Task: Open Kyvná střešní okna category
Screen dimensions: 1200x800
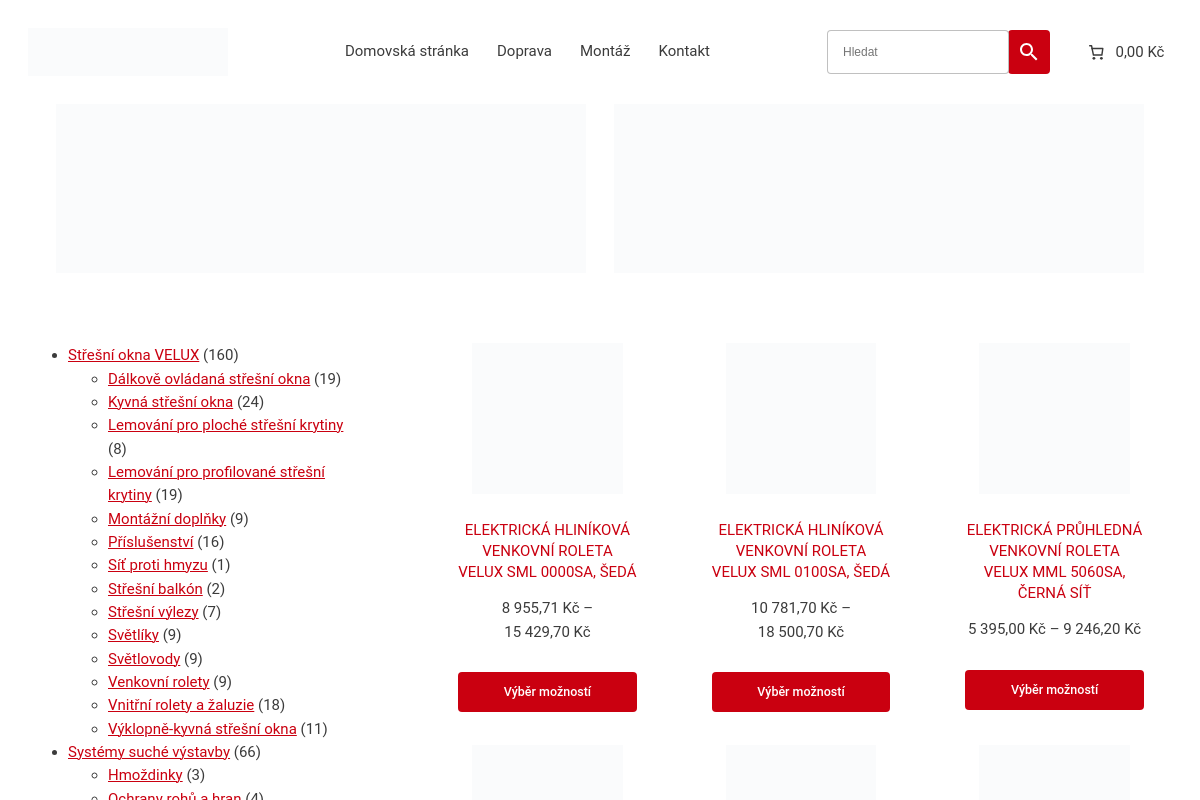Action: (x=170, y=402)
